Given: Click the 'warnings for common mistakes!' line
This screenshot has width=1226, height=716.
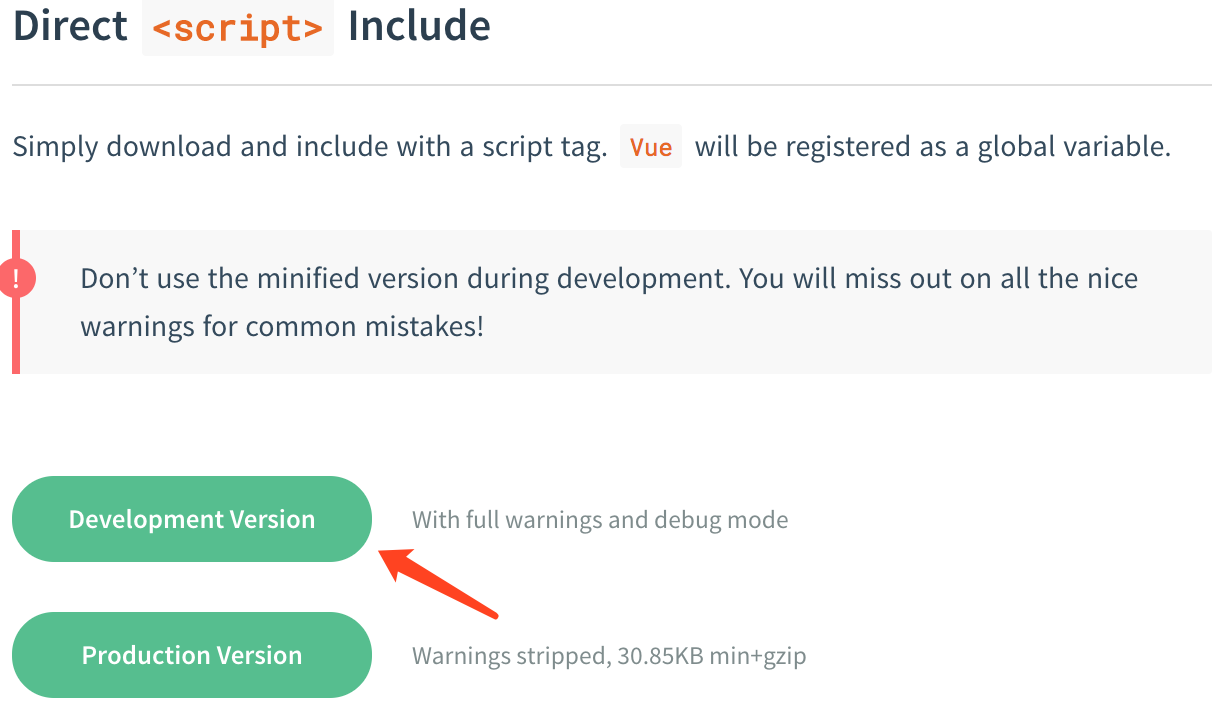Looking at the screenshot, I should pos(282,326).
